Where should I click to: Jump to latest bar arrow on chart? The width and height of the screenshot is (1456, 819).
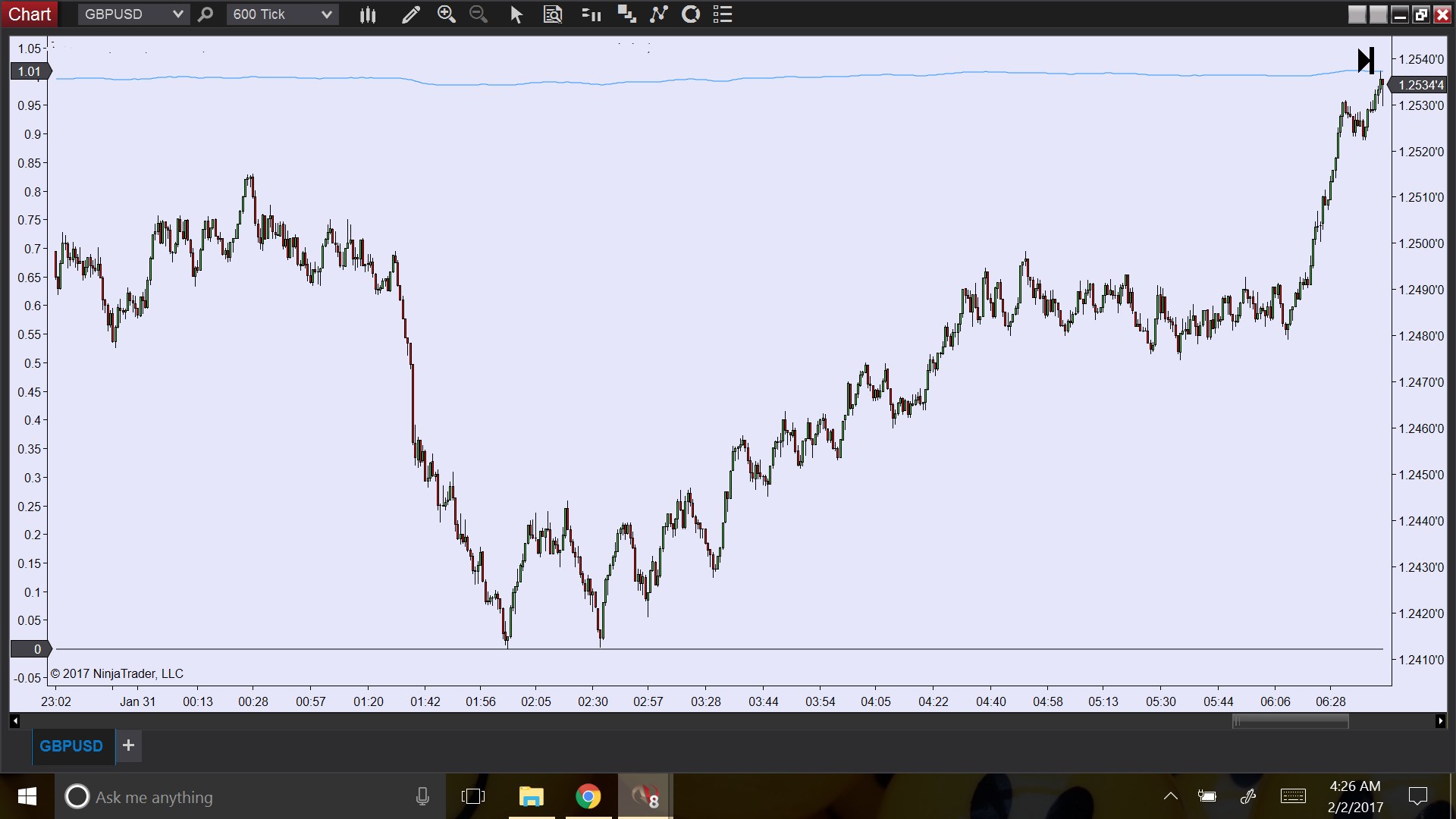pyautogui.click(x=1366, y=61)
